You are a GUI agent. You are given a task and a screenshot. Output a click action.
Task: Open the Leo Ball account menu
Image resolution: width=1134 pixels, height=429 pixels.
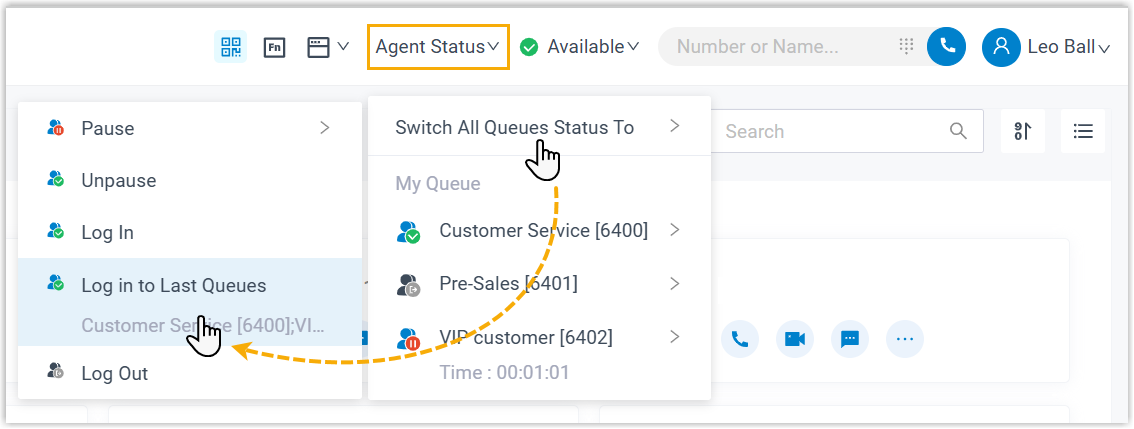coord(1046,46)
